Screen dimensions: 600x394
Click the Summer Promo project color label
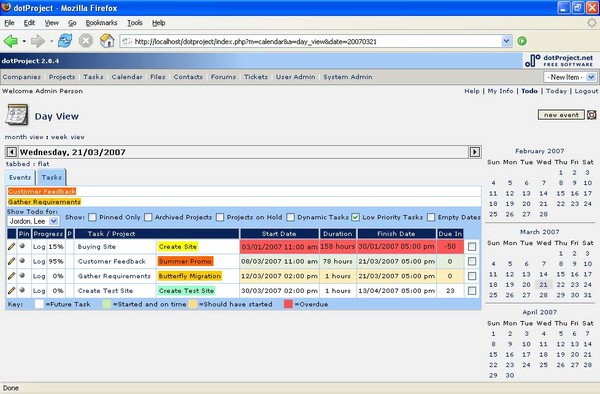[185, 261]
